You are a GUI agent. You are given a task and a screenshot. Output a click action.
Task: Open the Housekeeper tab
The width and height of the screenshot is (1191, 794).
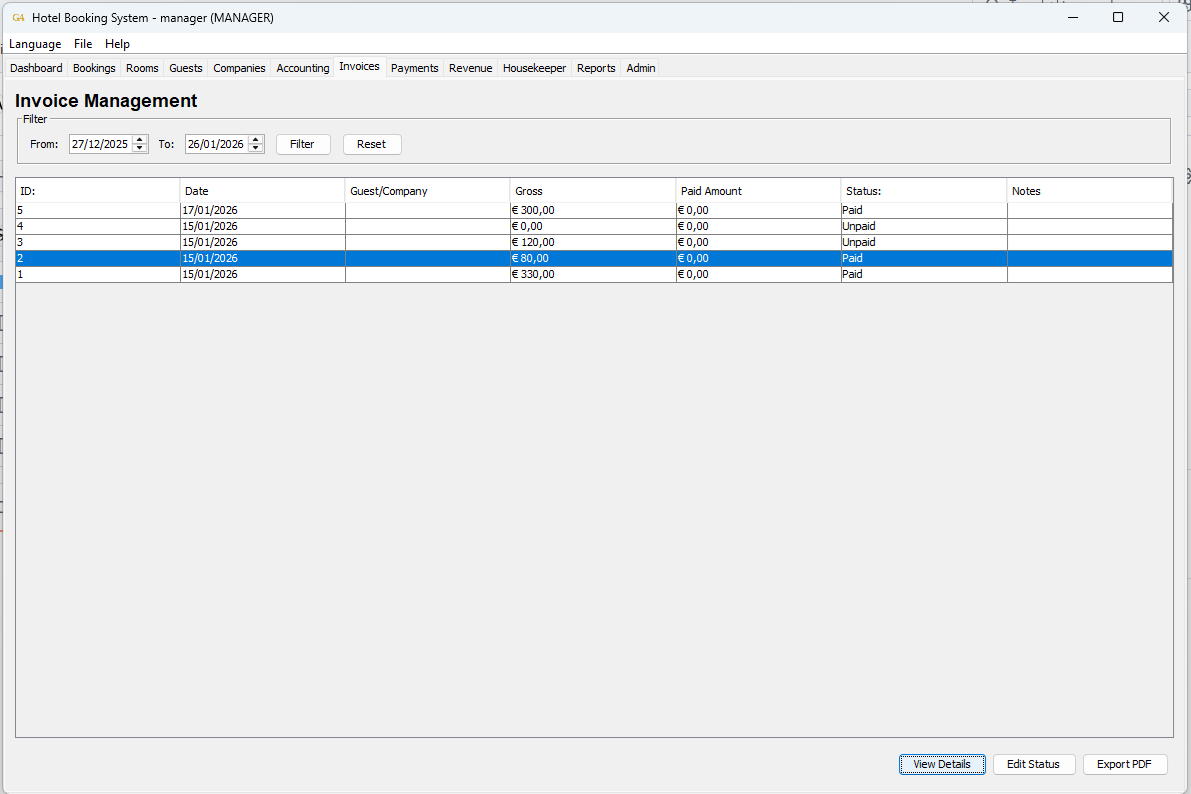[x=534, y=67]
